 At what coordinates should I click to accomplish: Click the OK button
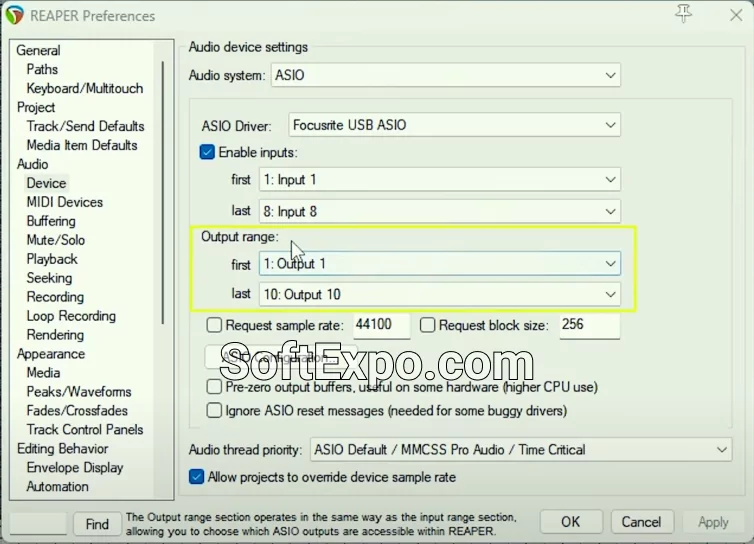tap(570, 522)
